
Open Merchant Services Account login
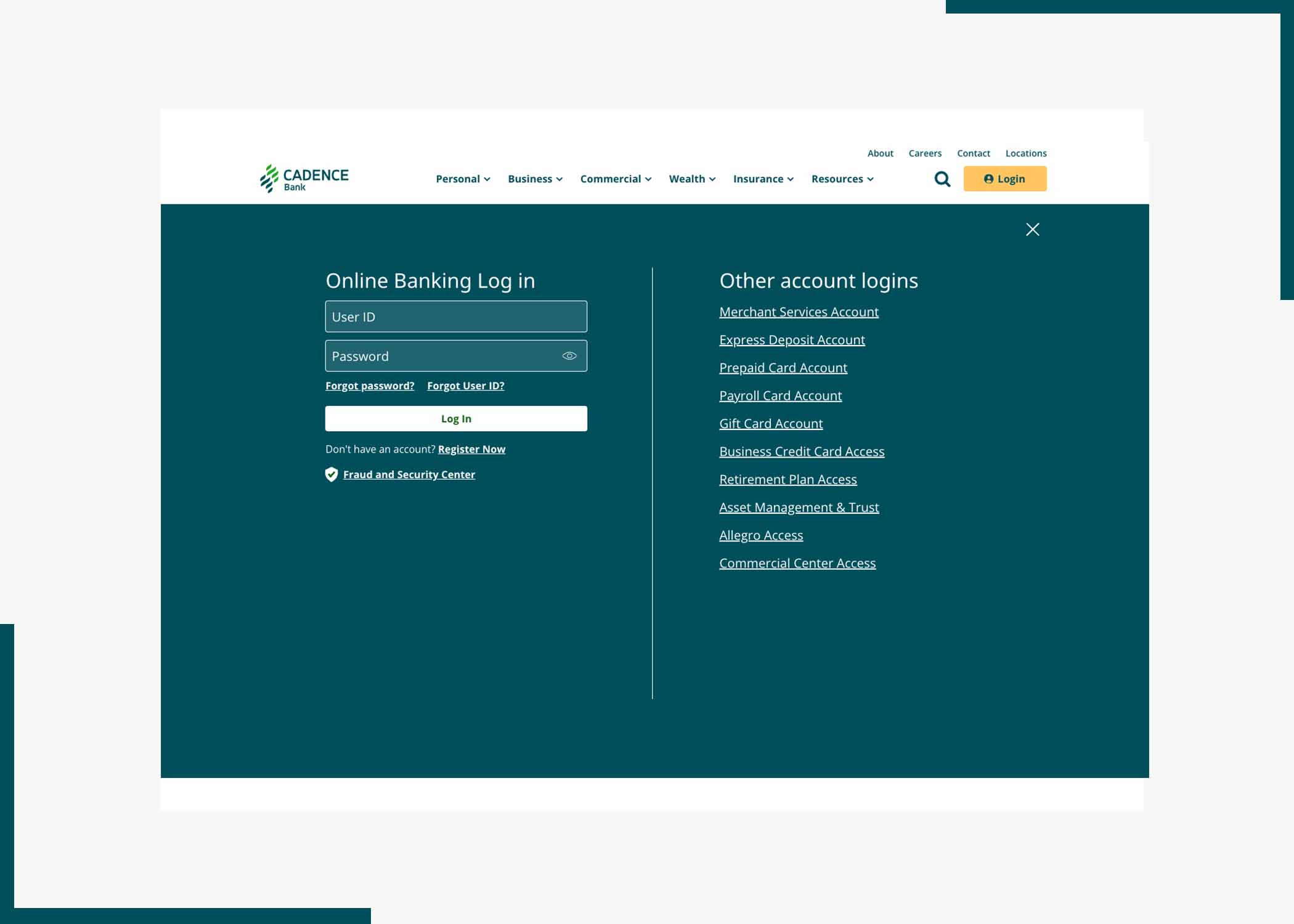pos(799,312)
